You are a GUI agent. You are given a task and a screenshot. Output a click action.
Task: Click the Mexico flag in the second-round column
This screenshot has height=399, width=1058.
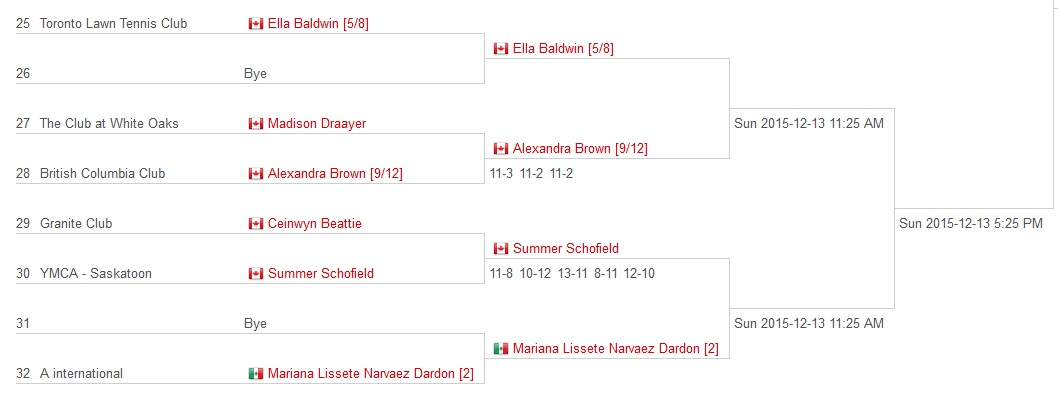[x=501, y=348]
